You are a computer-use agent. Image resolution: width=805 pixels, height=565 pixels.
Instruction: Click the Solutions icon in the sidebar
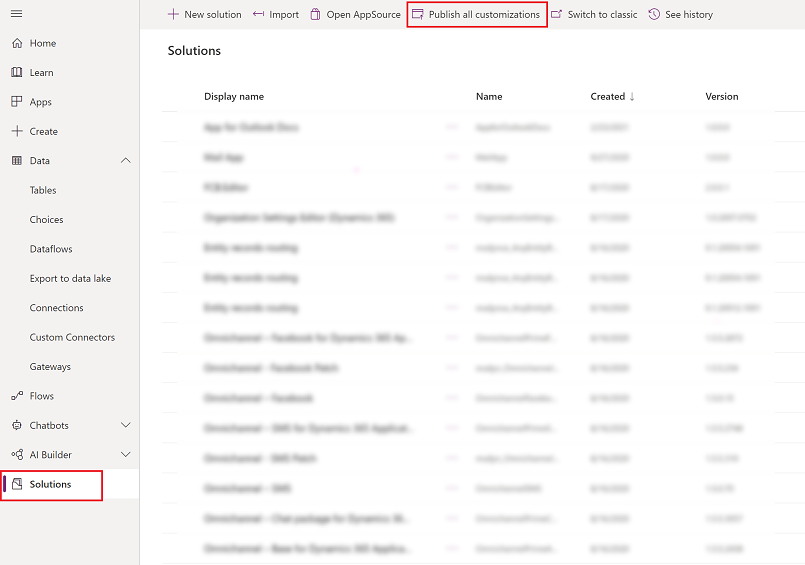[17, 484]
